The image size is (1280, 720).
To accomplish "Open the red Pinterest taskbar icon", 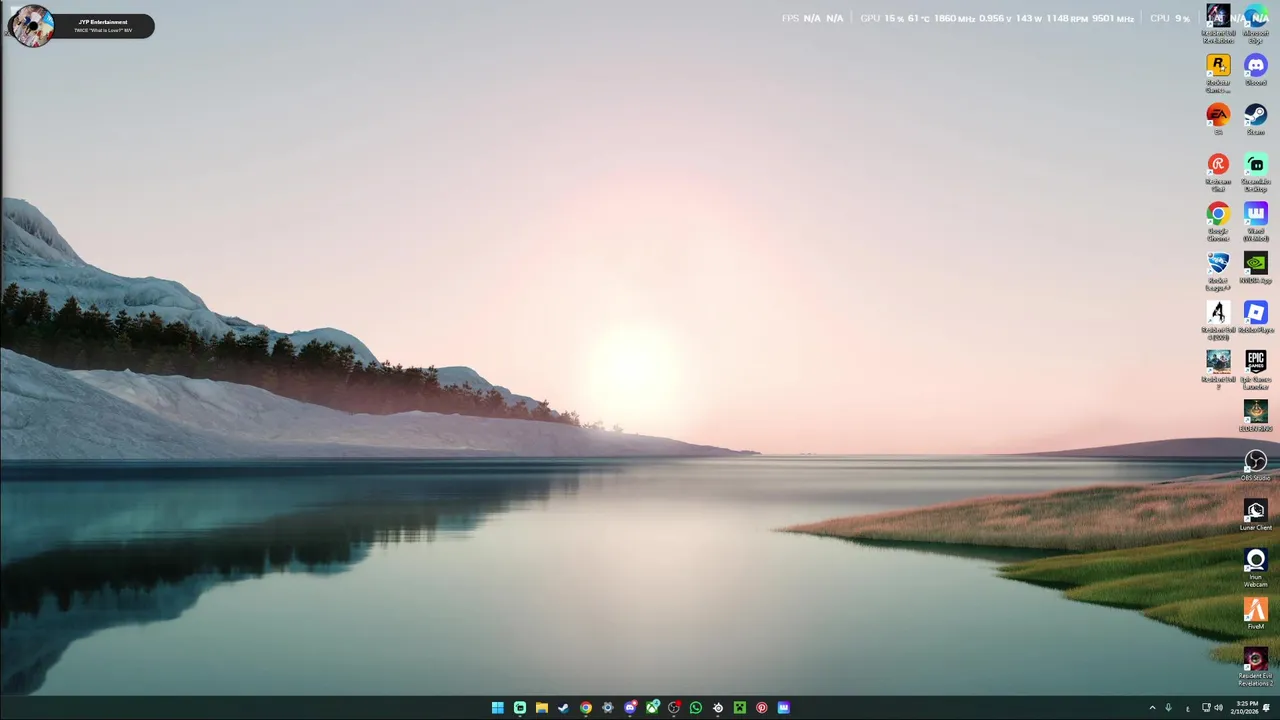I will tap(762, 708).
